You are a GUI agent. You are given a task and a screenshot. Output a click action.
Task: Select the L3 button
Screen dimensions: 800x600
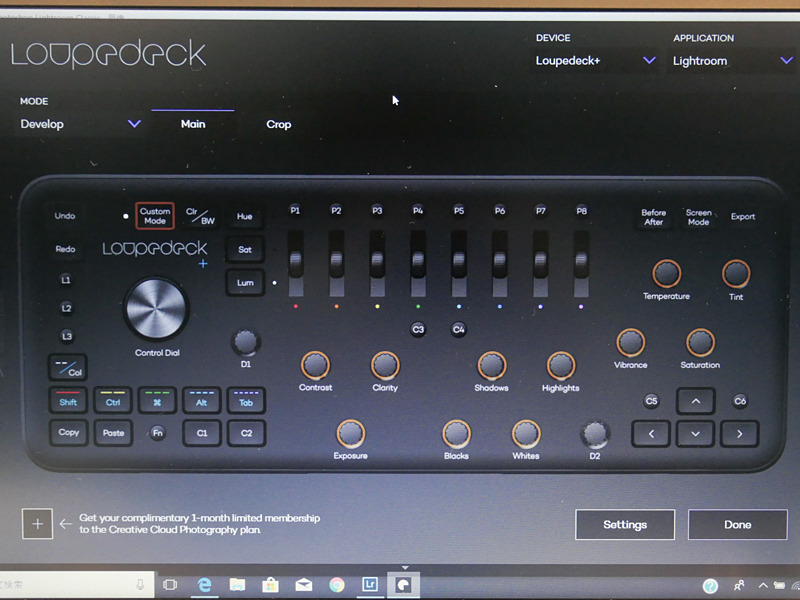tap(66, 336)
